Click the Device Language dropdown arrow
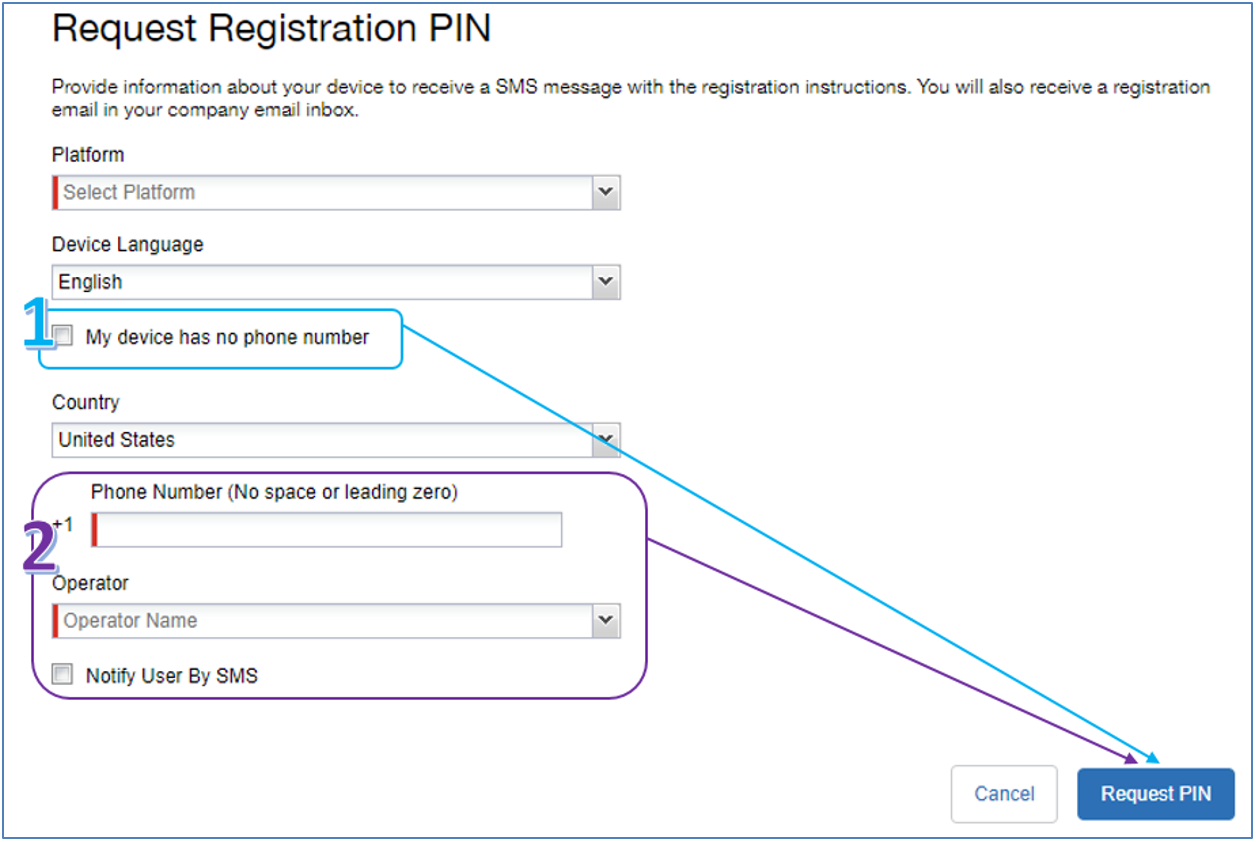 (x=606, y=282)
